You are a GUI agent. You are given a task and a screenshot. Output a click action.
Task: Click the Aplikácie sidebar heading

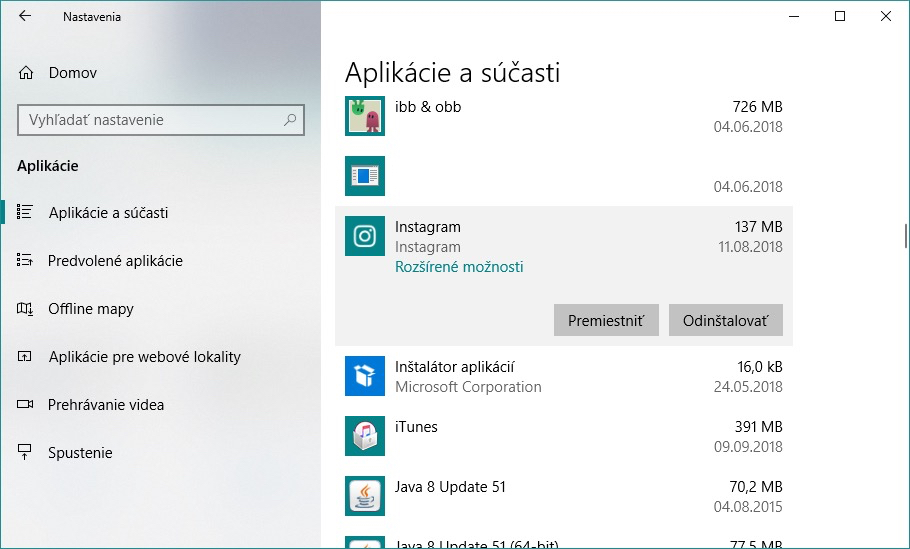click(x=48, y=166)
